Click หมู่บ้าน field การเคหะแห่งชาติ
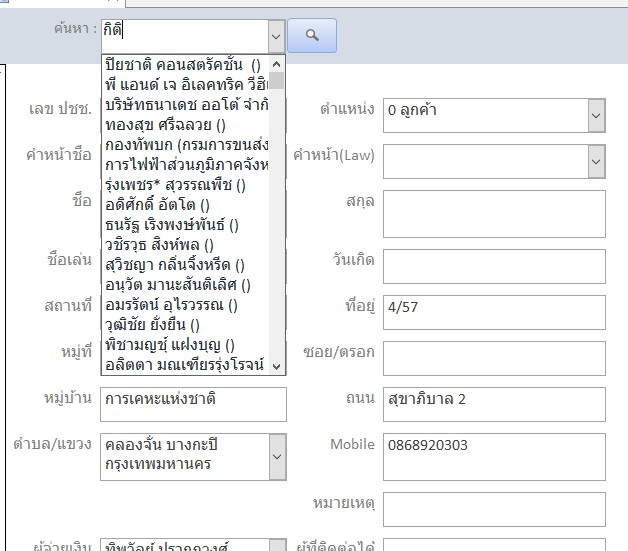Screen dimensions: 628x551 pos(193,404)
